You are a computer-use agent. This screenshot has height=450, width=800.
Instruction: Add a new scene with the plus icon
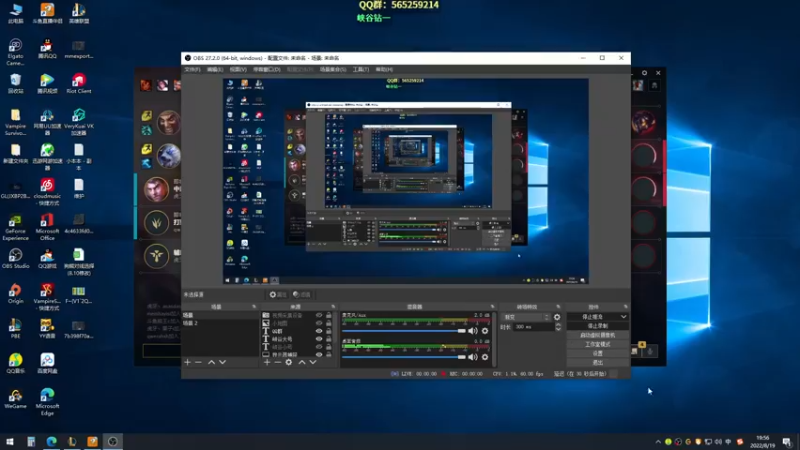click(x=187, y=362)
